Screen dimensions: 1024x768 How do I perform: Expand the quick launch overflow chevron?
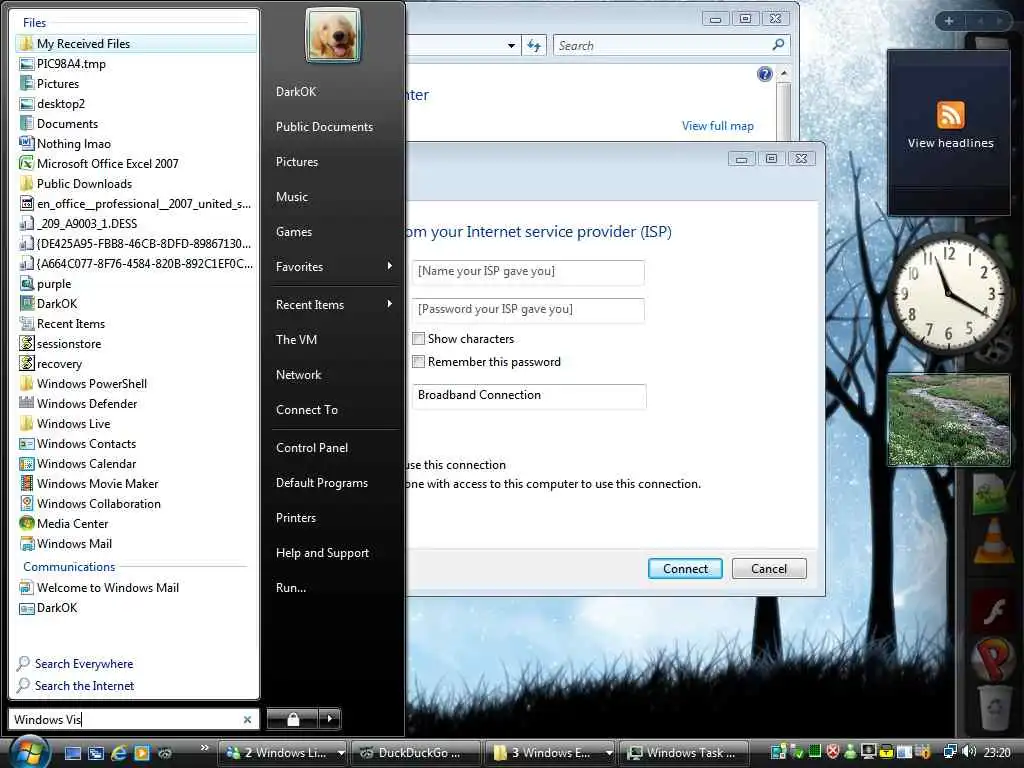[x=204, y=747]
